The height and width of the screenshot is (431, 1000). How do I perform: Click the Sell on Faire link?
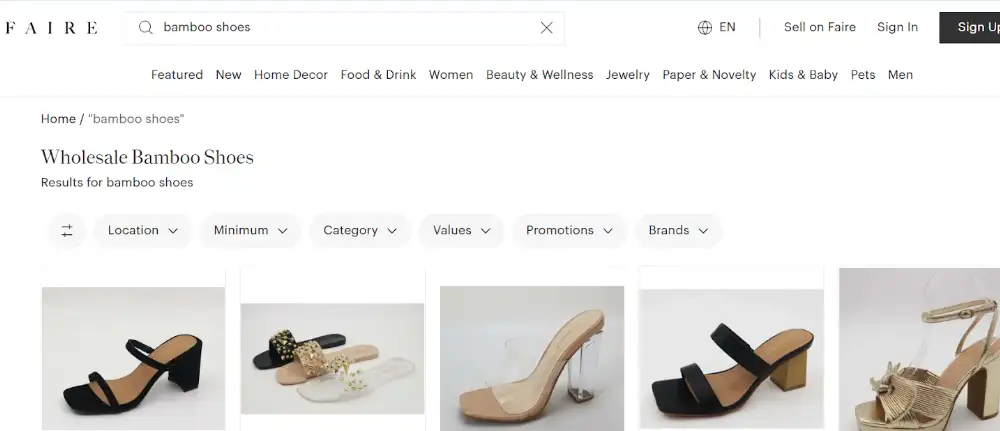[820, 27]
